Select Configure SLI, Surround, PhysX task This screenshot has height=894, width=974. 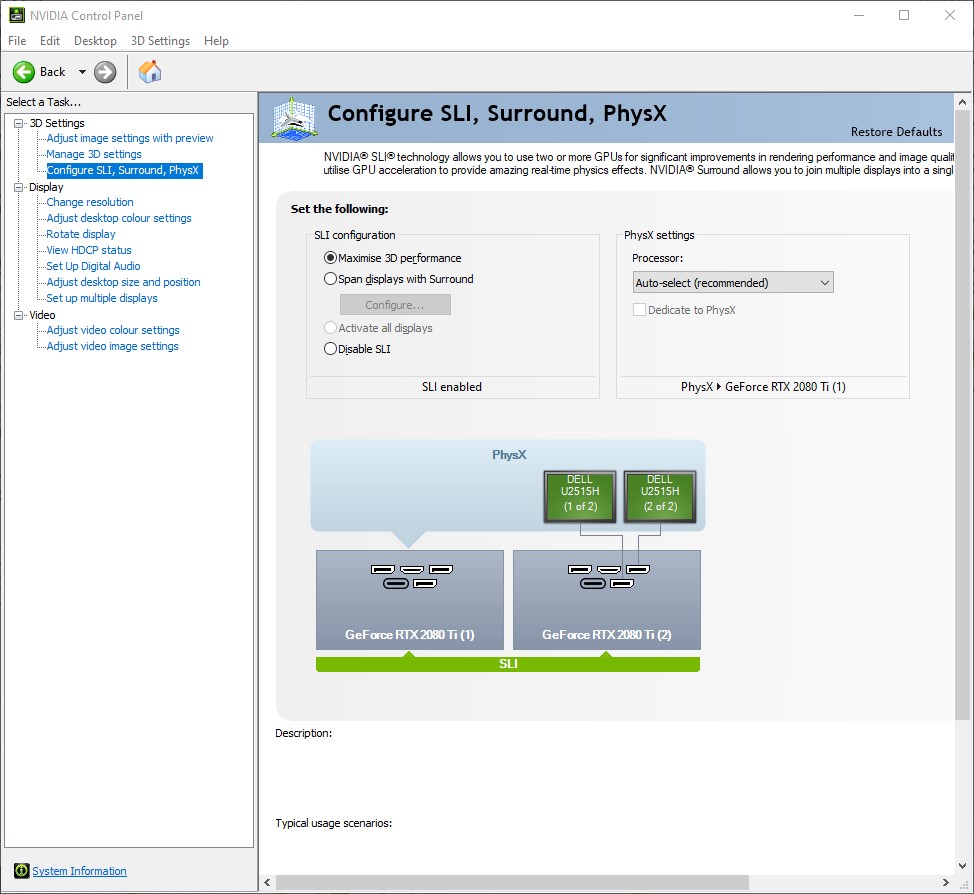click(124, 170)
